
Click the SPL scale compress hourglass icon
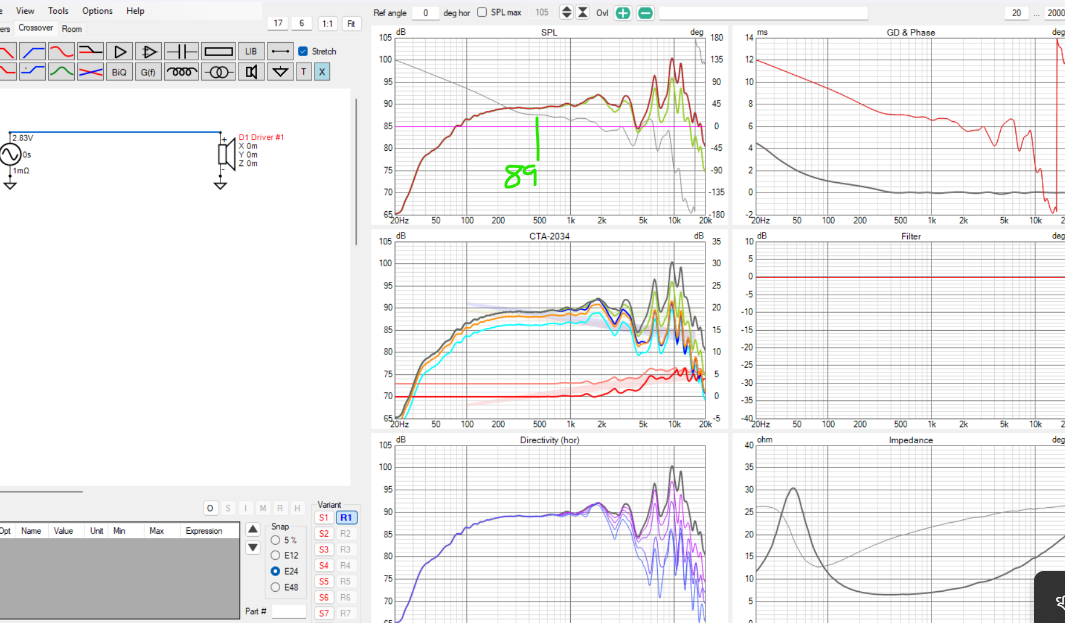pos(583,12)
